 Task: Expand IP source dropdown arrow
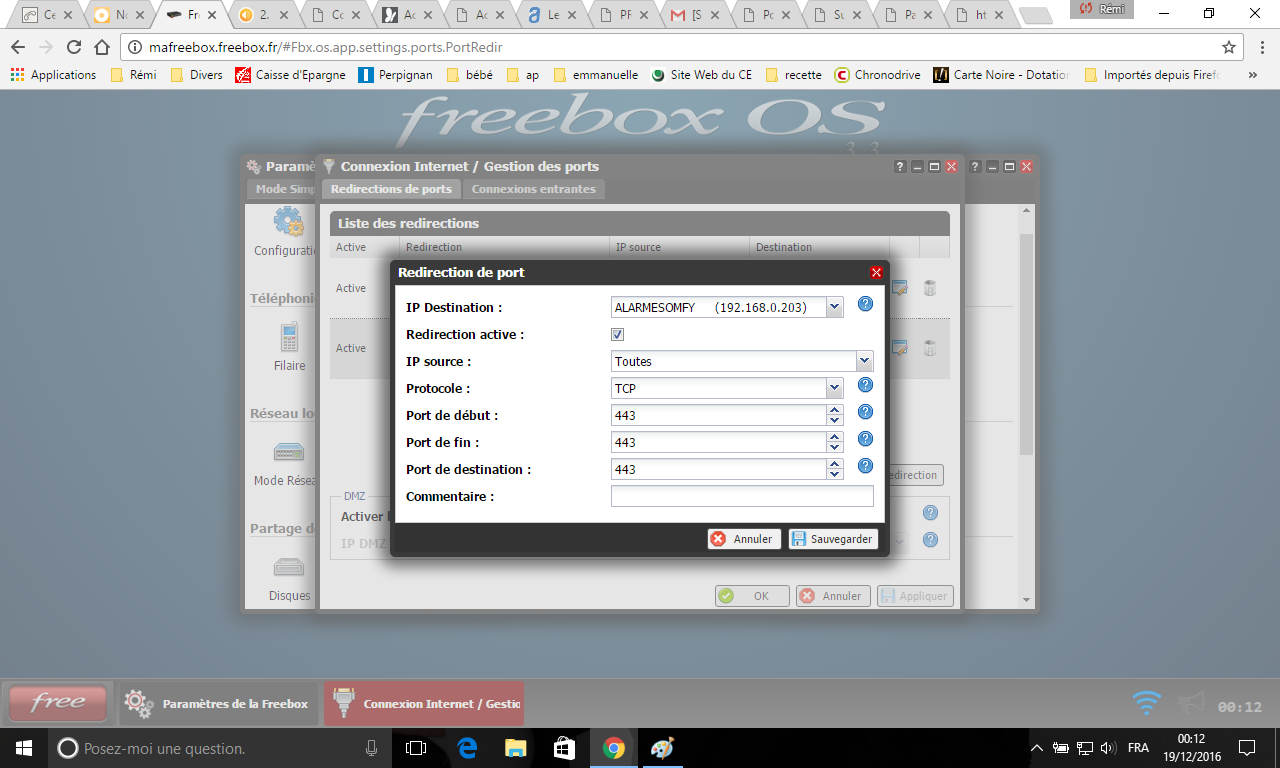[865, 361]
